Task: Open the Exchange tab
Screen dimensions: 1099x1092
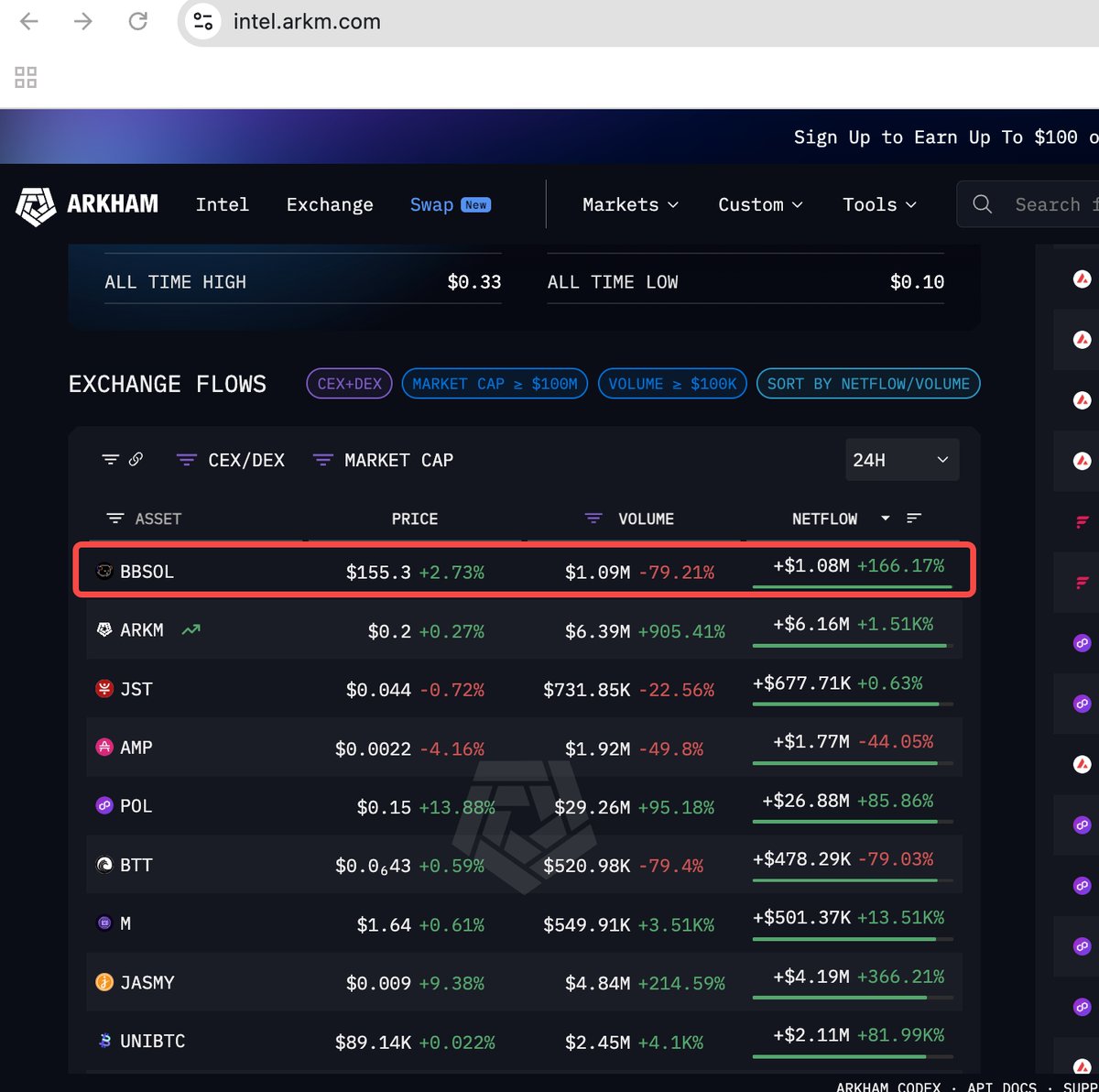Action: tap(330, 204)
